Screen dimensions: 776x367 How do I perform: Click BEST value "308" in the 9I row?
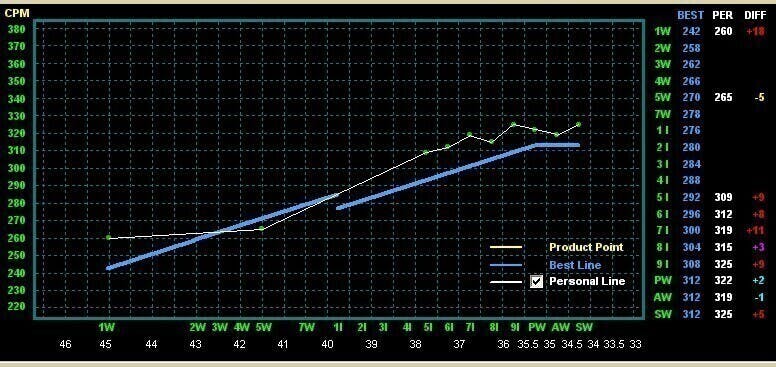tap(691, 264)
